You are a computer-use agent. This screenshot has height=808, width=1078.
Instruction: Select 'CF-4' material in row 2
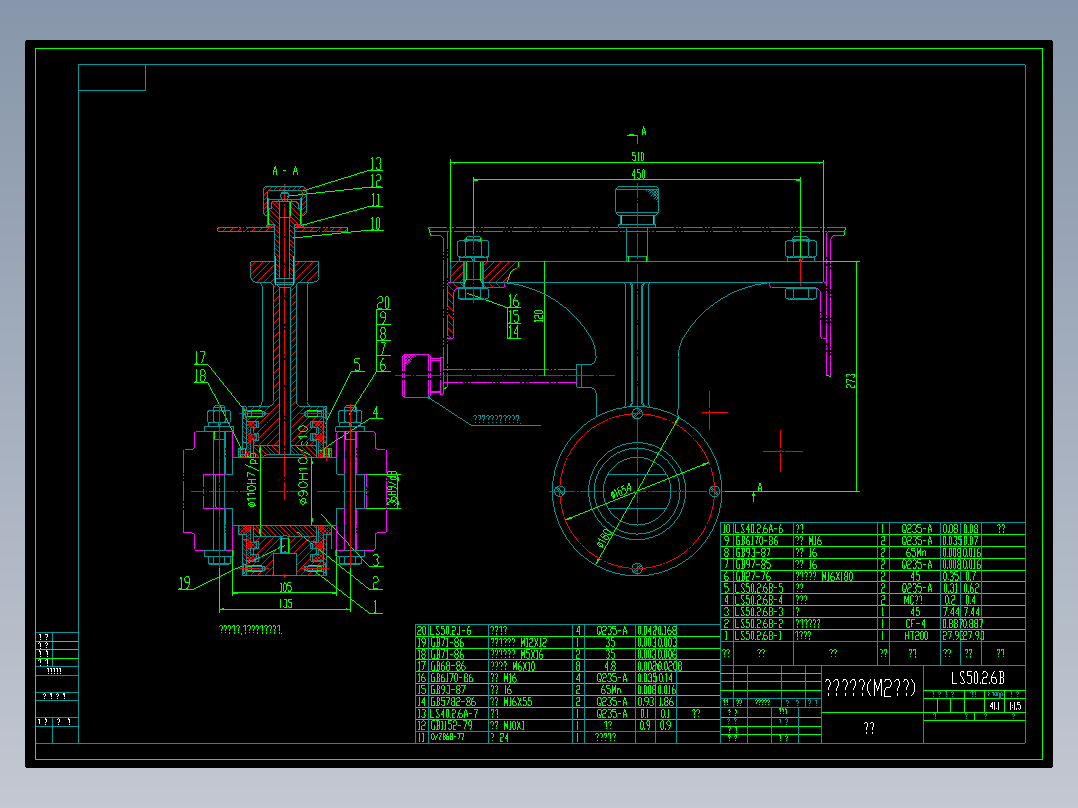(915, 624)
